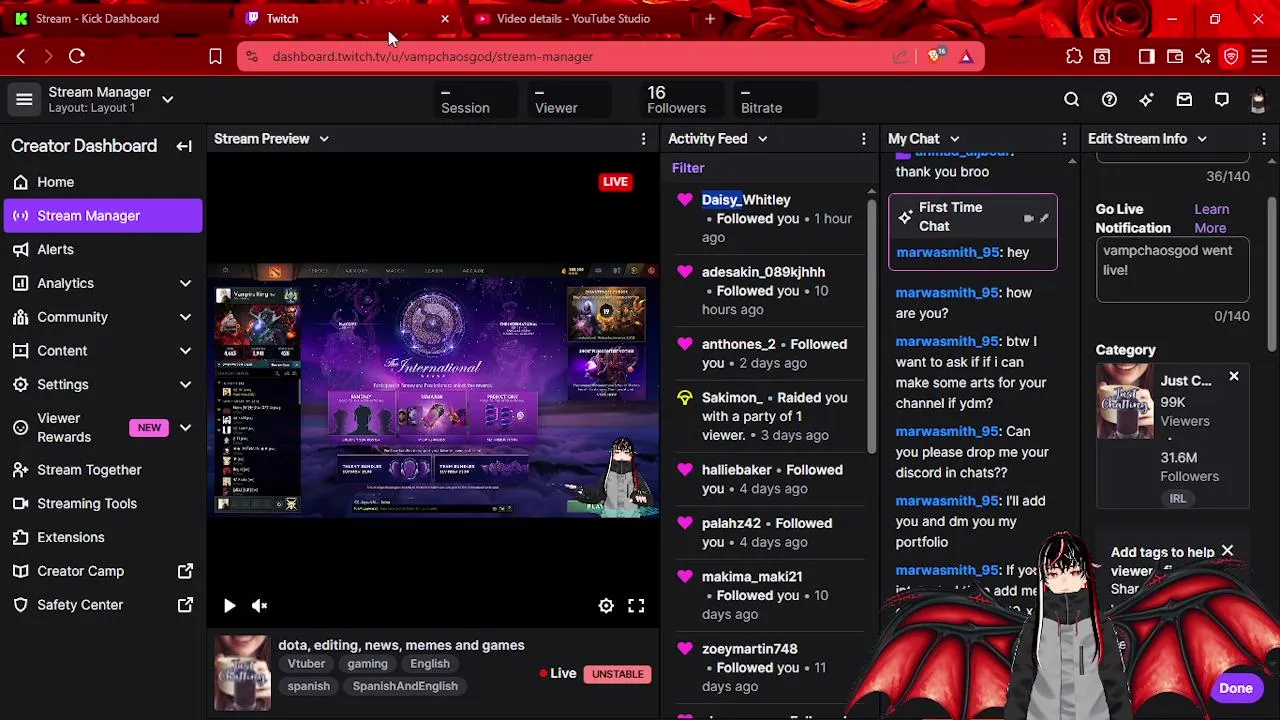Image resolution: width=1280 pixels, height=720 pixels.
Task: Open a new browser tab
Action: point(710,18)
